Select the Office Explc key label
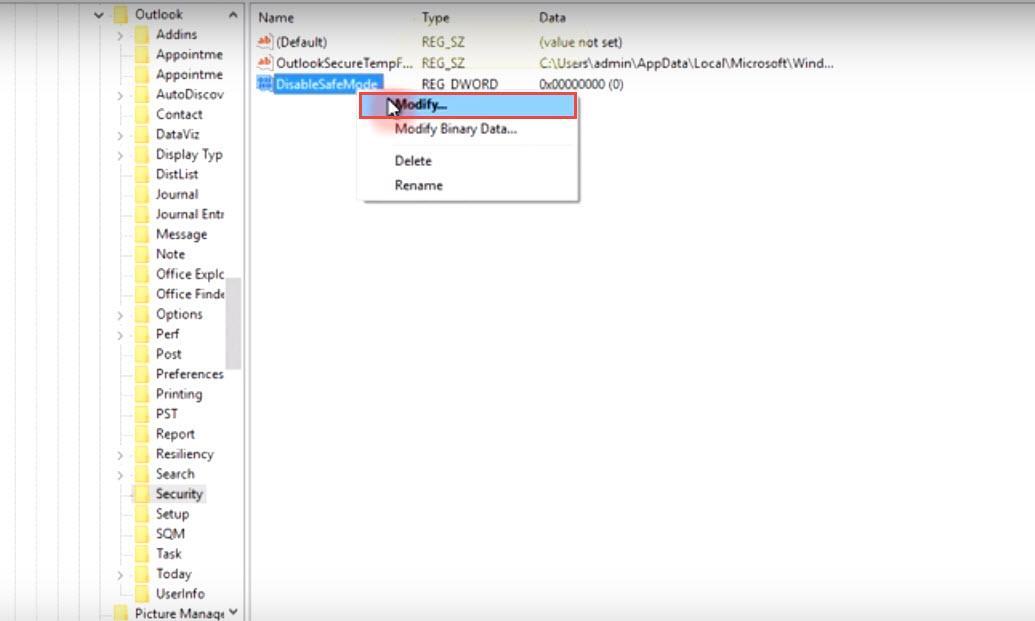The height and width of the screenshot is (621, 1035). [189, 274]
